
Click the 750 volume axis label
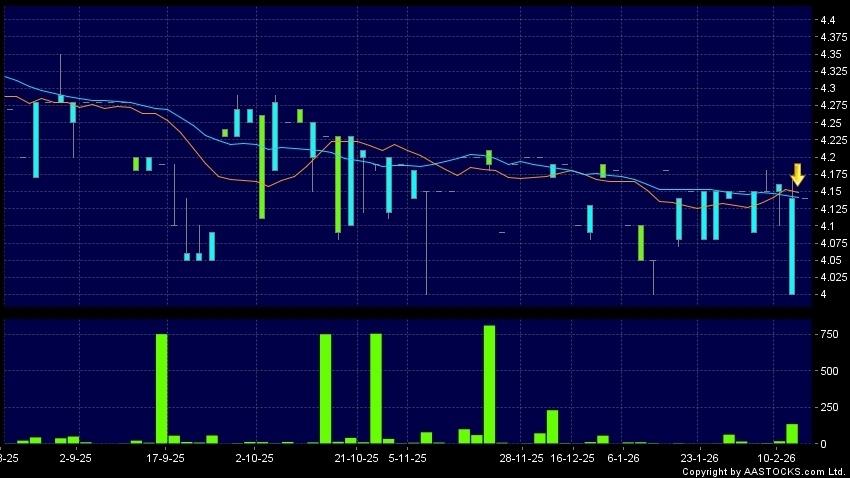click(x=827, y=334)
